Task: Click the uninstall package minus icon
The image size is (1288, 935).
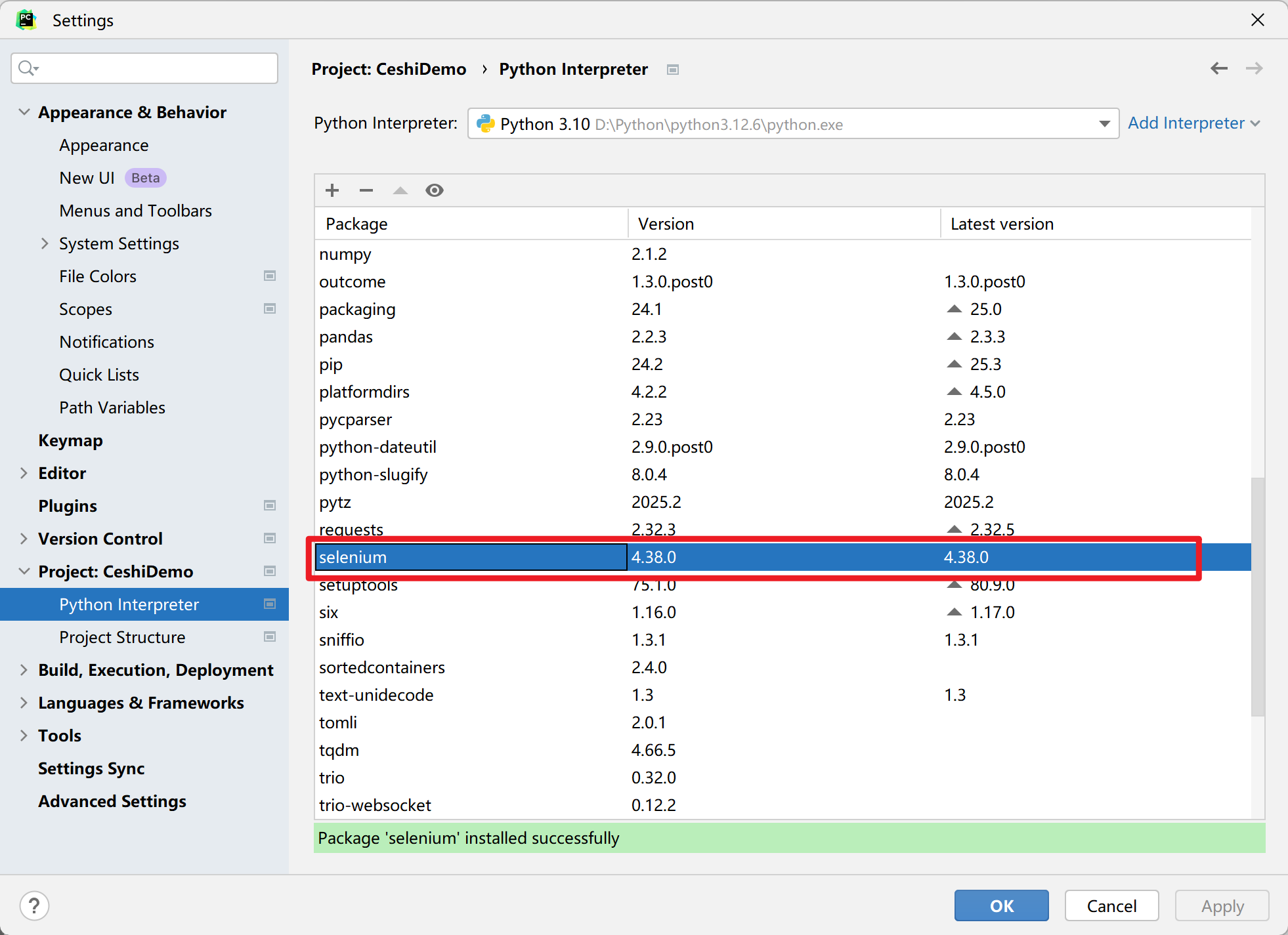Action: pyautogui.click(x=366, y=190)
